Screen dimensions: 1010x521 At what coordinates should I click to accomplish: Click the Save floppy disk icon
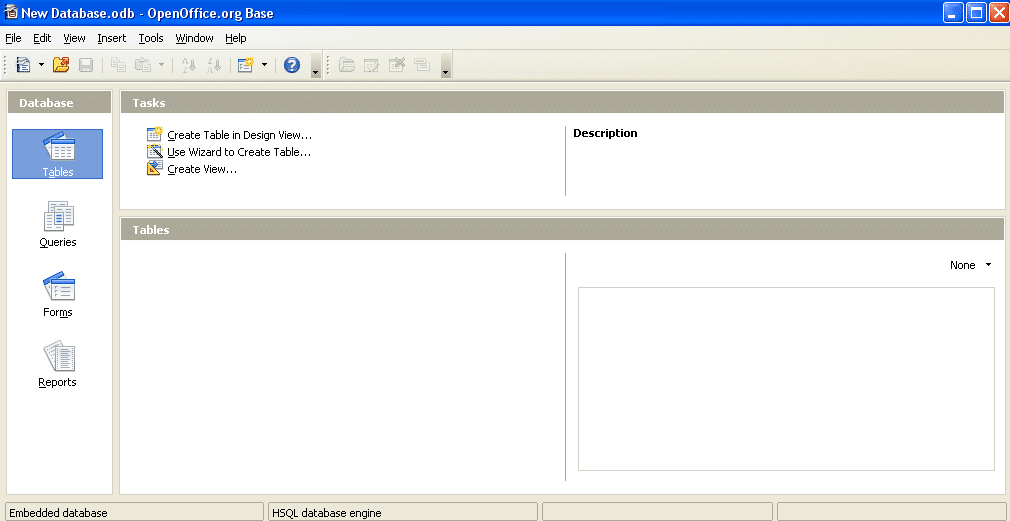[x=86, y=64]
